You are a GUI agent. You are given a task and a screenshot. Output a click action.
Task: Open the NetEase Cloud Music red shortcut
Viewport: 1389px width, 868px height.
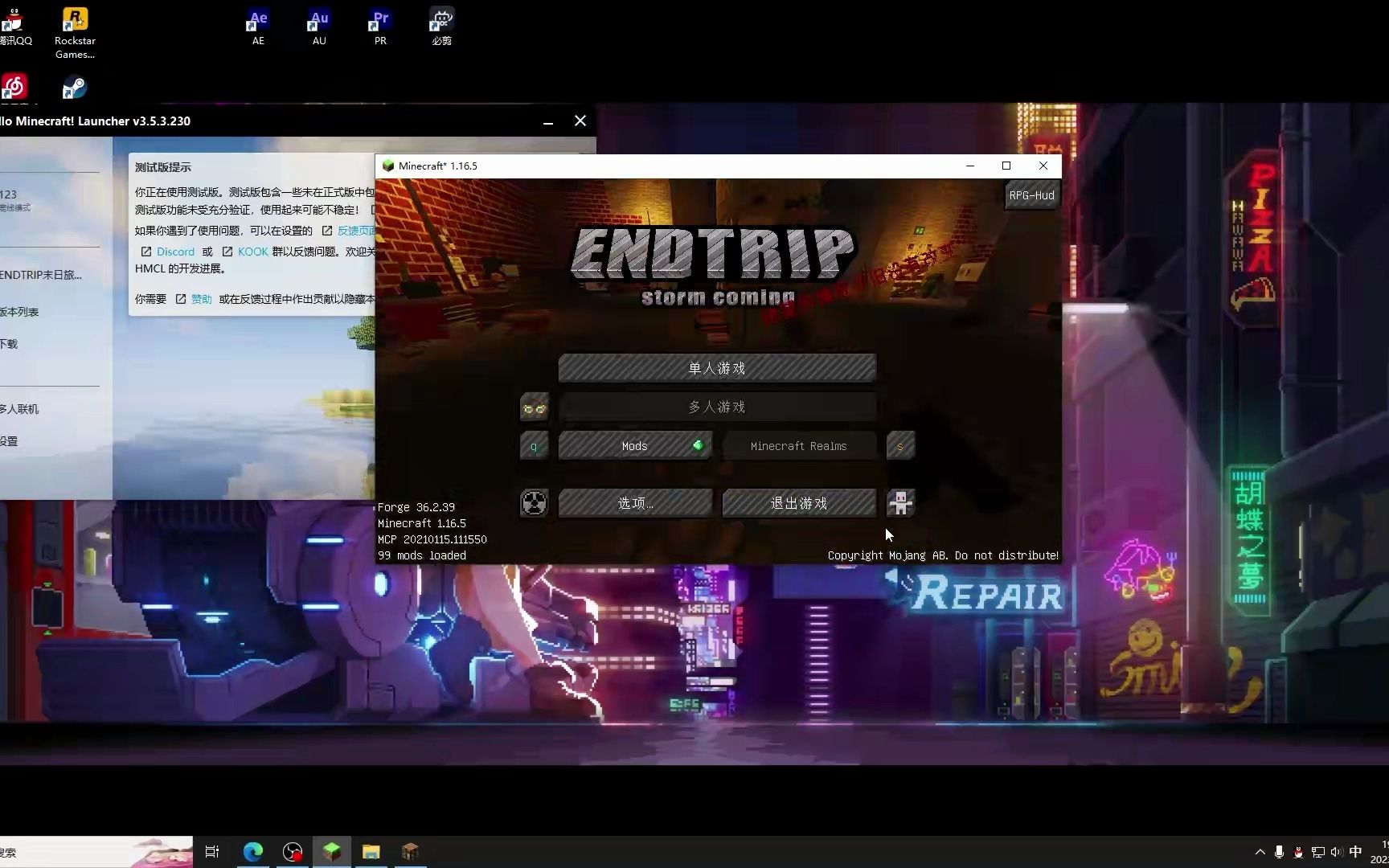[14, 87]
